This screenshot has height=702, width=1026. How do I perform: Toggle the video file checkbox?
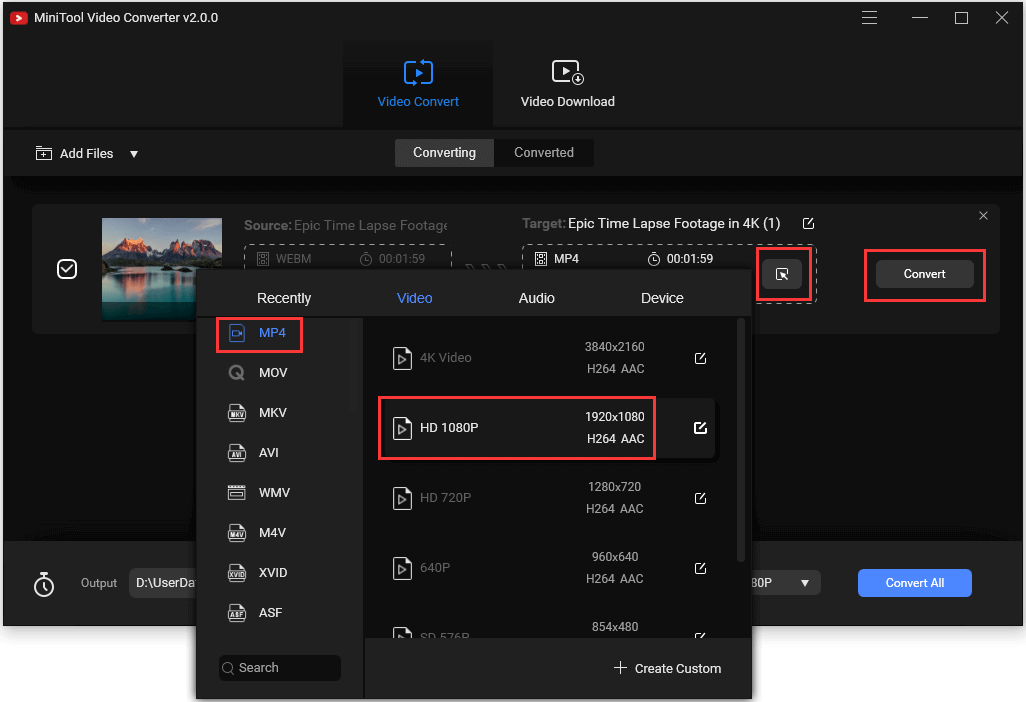pos(67,269)
